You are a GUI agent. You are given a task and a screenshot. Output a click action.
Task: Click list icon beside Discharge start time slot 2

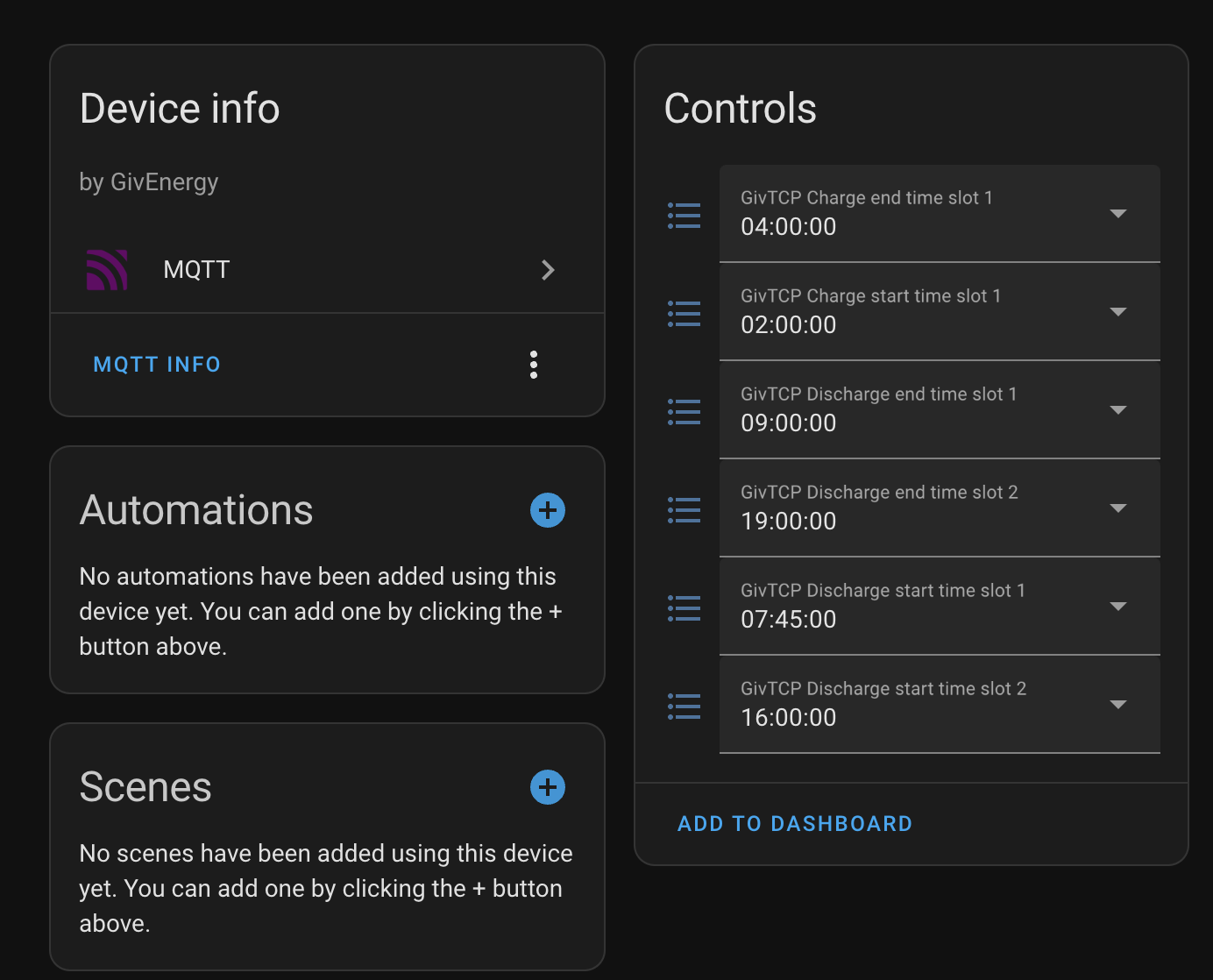pyautogui.click(x=684, y=706)
